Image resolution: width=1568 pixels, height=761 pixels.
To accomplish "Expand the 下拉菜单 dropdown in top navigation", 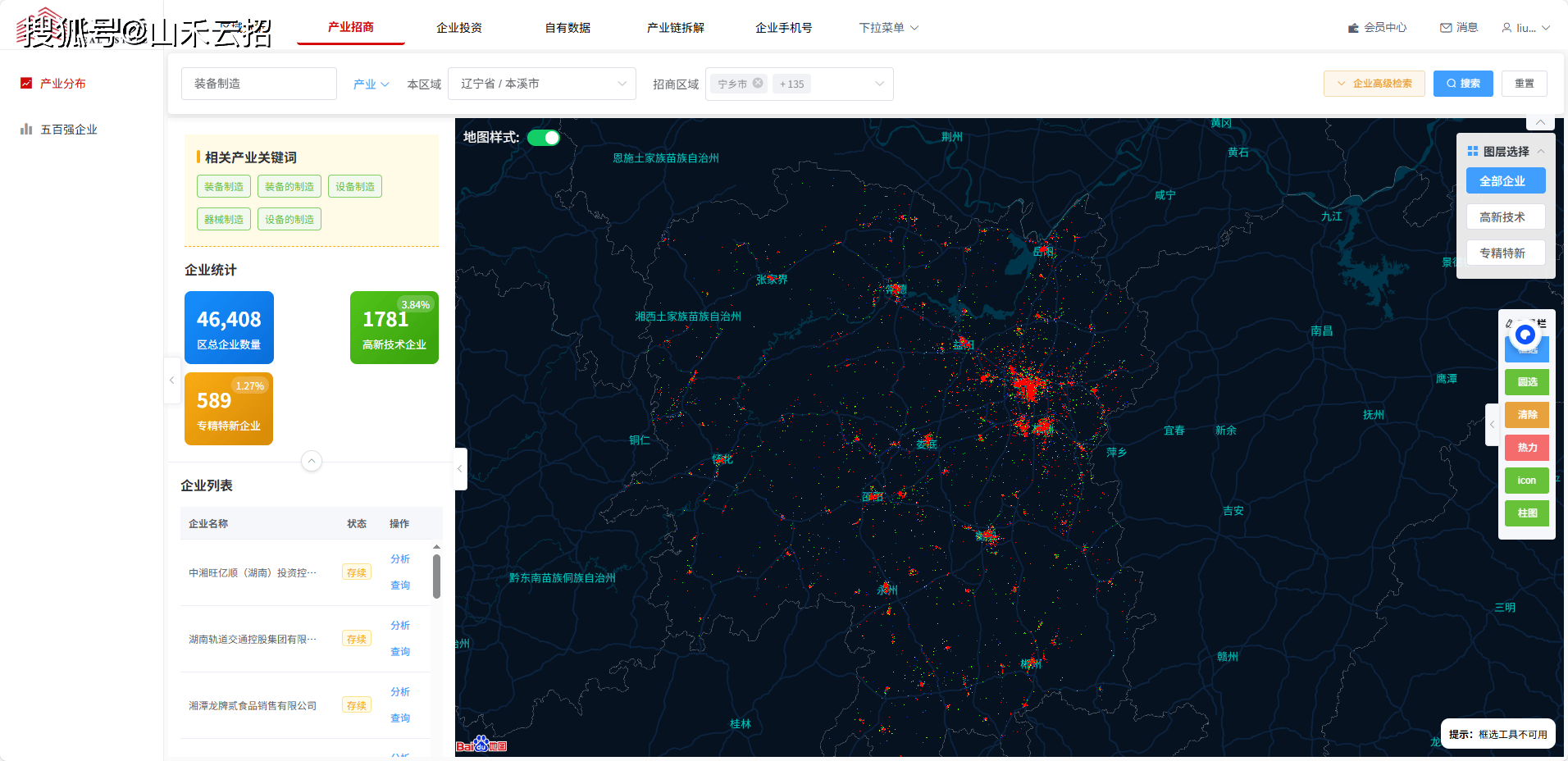I will point(888,28).
